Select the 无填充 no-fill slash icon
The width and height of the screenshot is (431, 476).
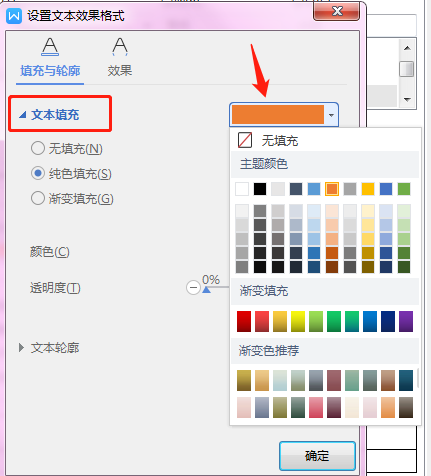point(245,140)
